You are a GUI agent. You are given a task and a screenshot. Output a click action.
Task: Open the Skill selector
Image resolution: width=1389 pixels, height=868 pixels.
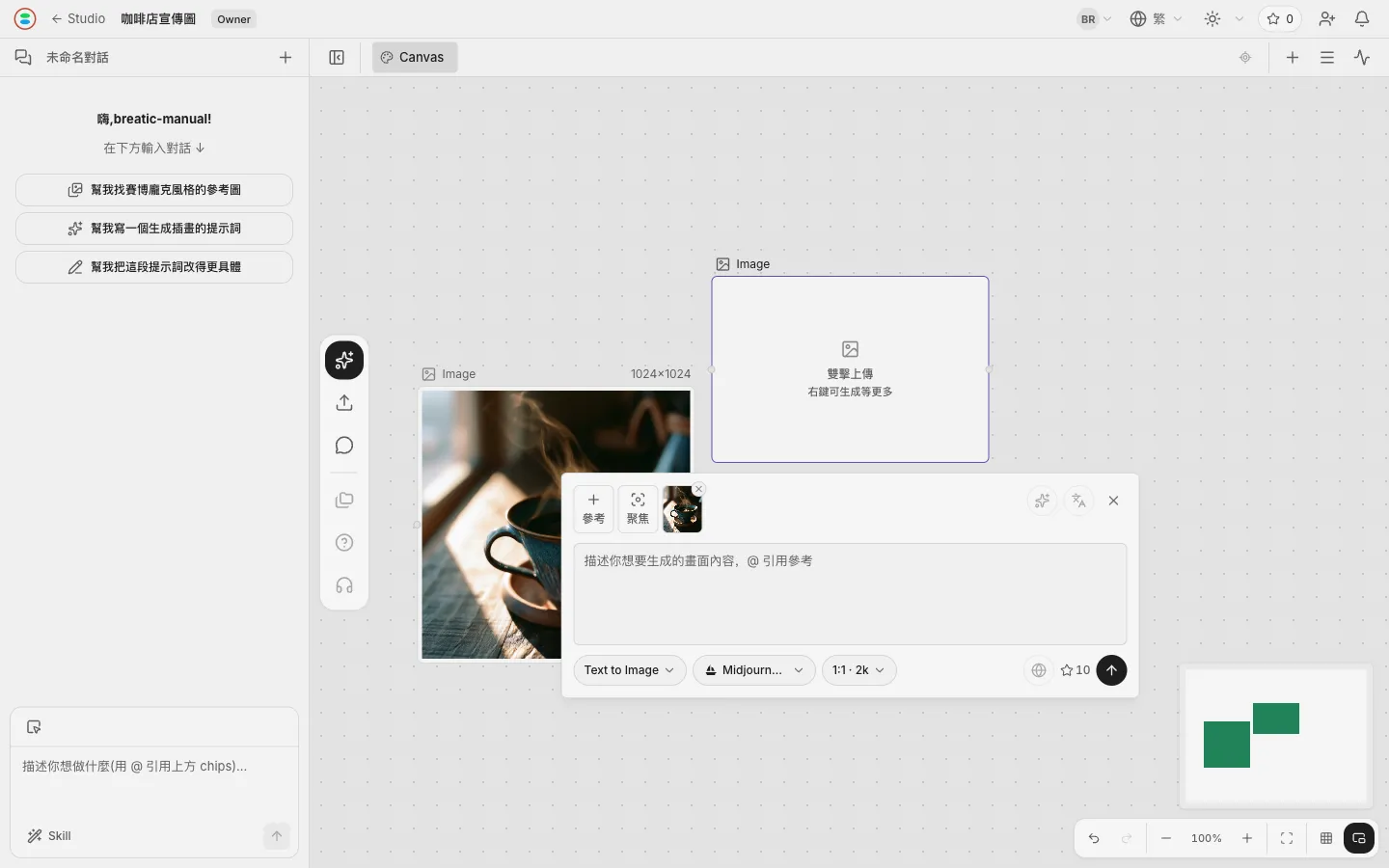pos(49,836)
